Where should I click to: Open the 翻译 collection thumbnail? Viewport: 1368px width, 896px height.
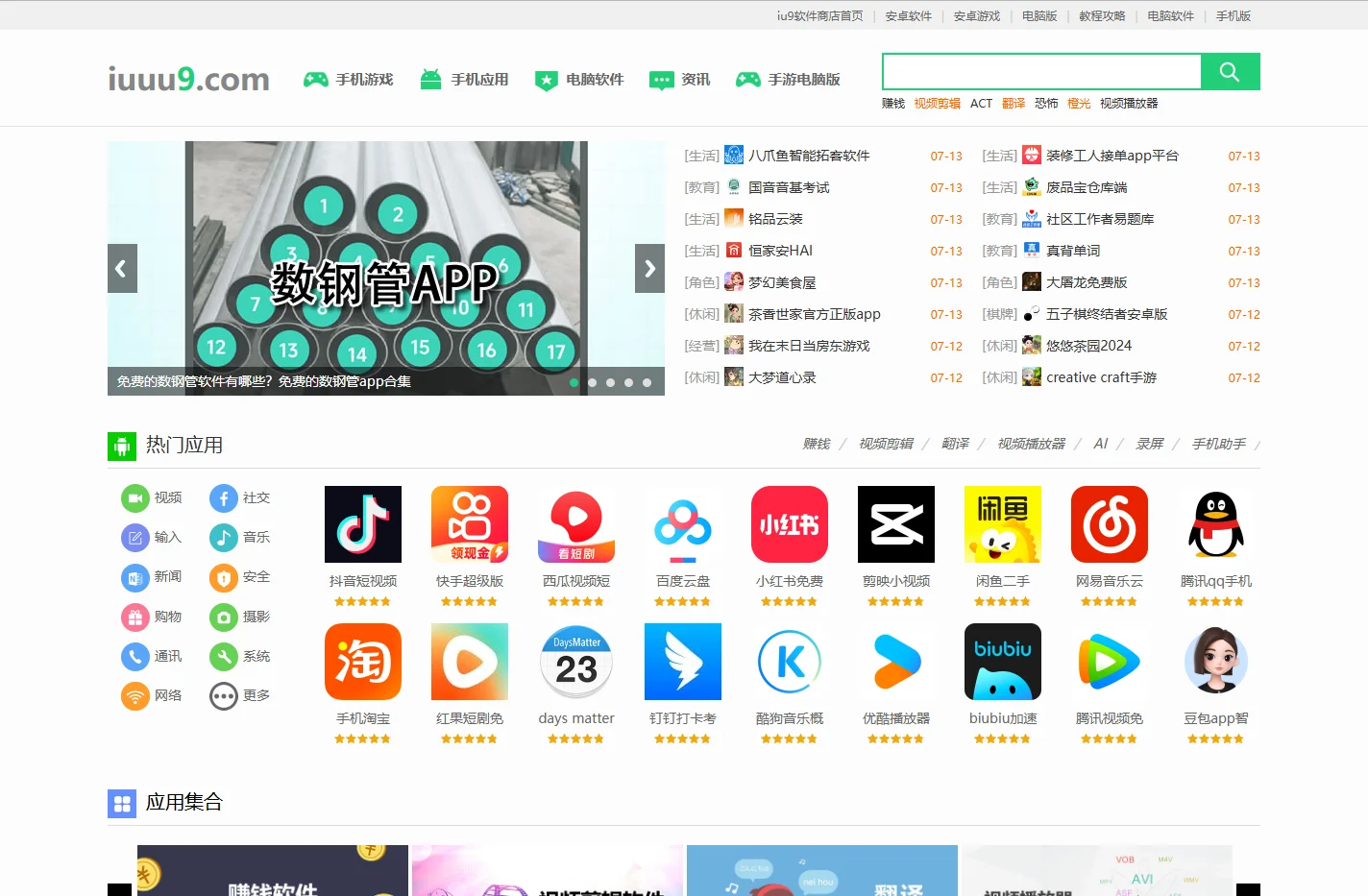(x=822, y=870)
